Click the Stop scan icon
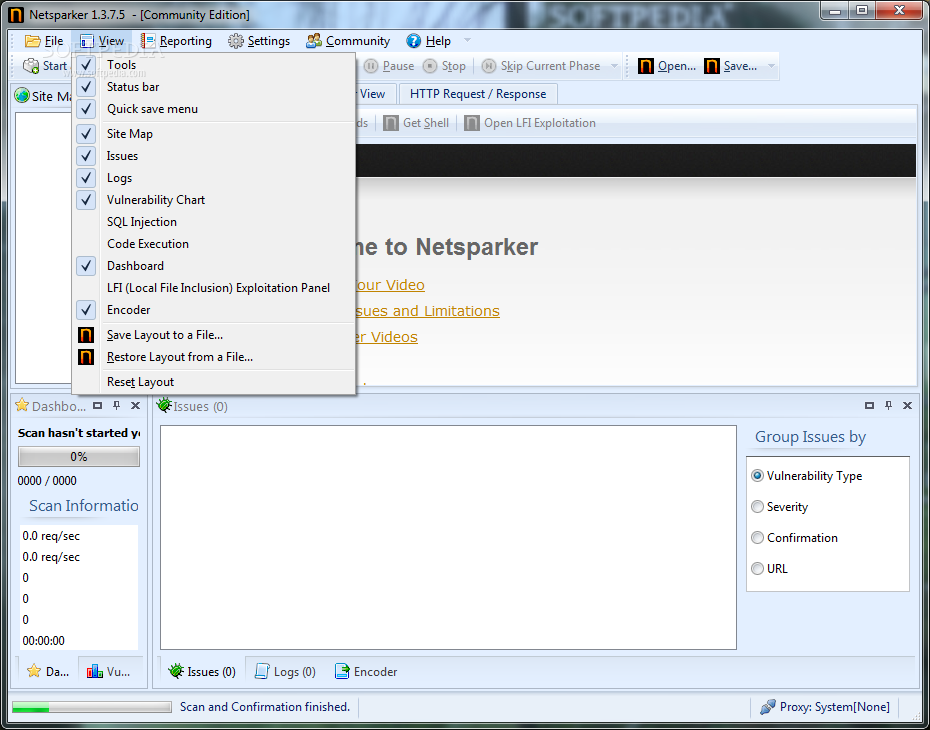The width and height of the screenshot is (930, 730). coord(430,66)
